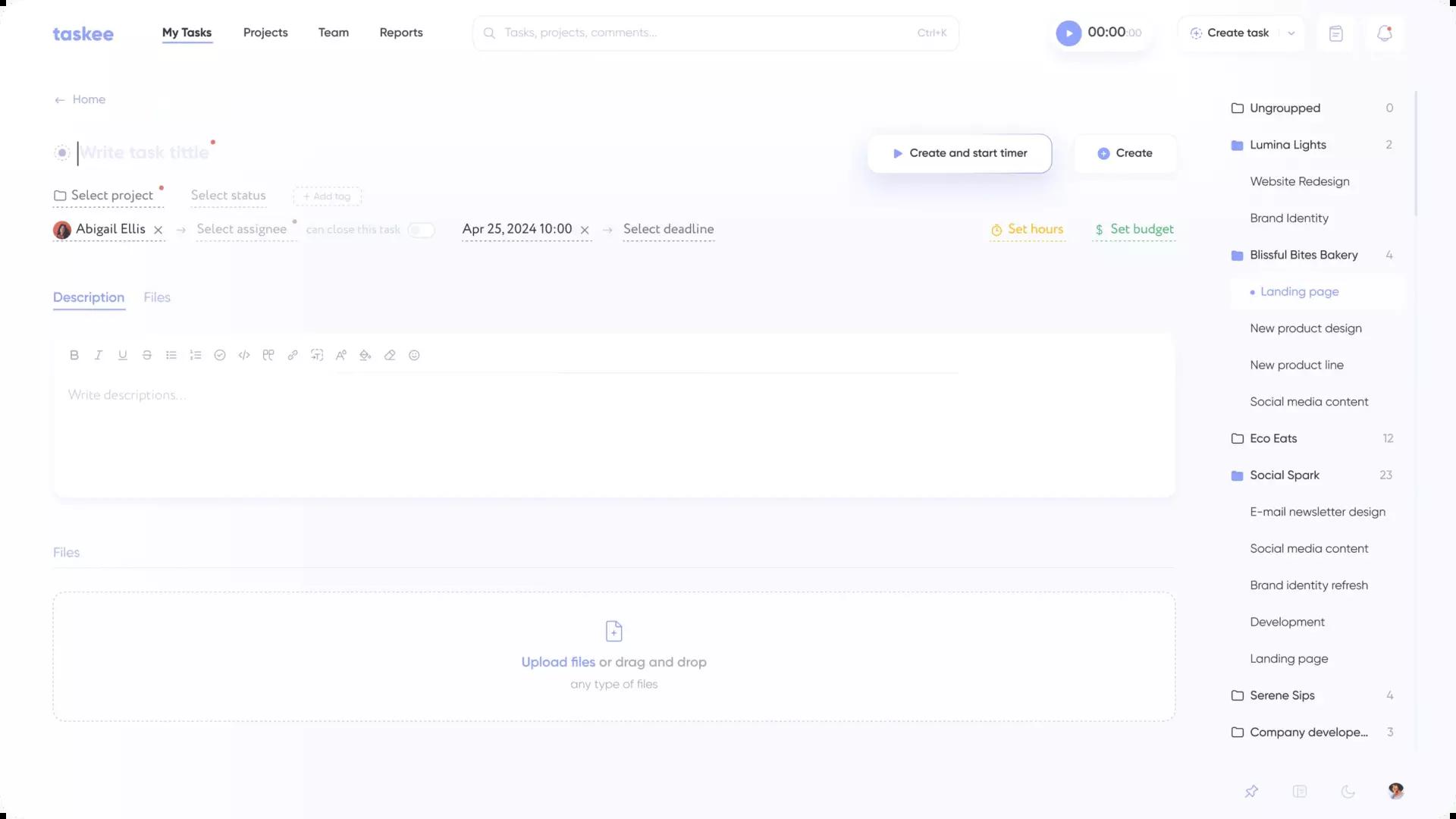This screenshot has height=819, width=1456.
Task: Insert checklist with checkmark circle icon
Action: (x=220, y=355)
